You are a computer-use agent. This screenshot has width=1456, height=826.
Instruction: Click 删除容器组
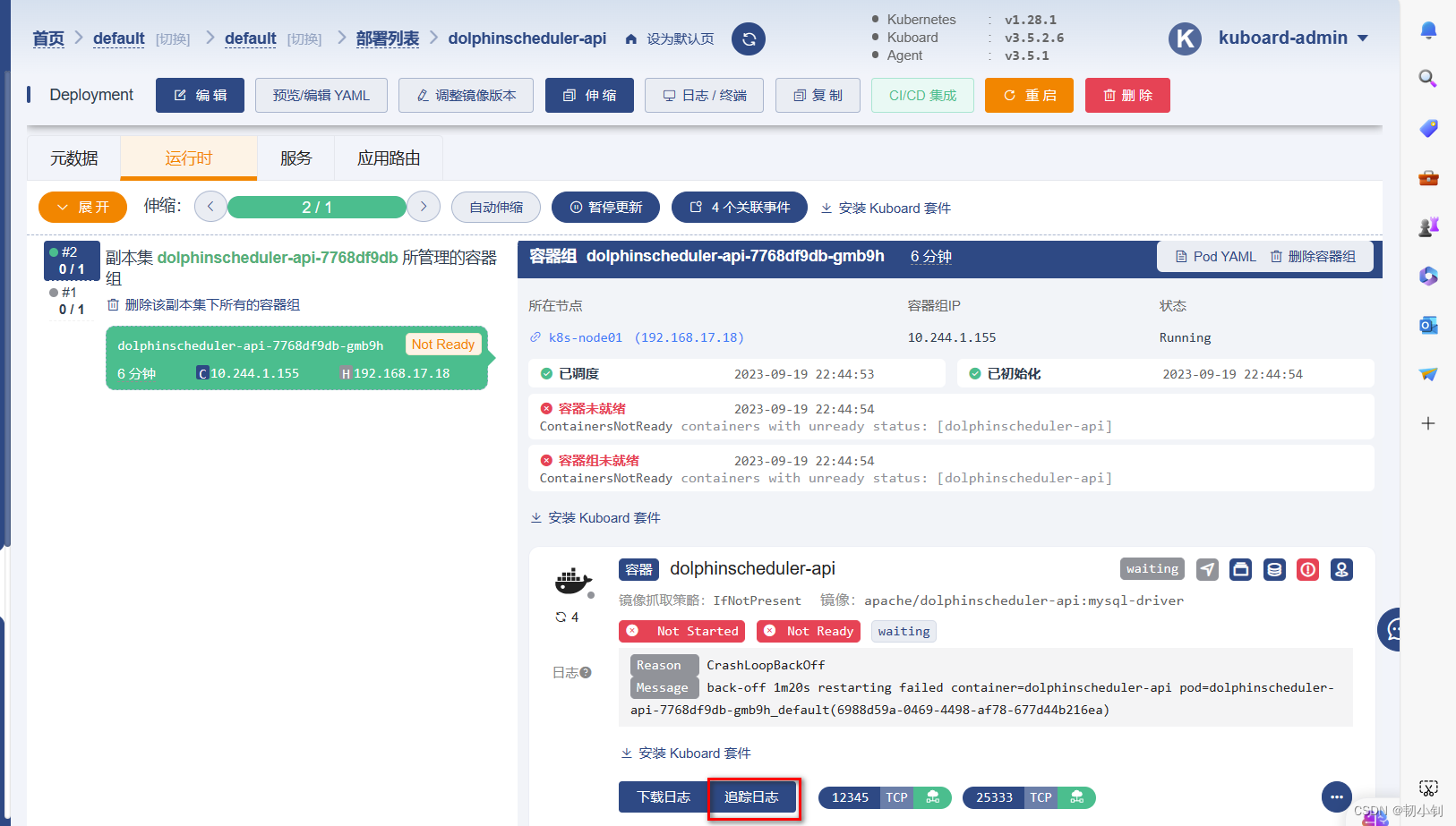tap(1313, 257)
